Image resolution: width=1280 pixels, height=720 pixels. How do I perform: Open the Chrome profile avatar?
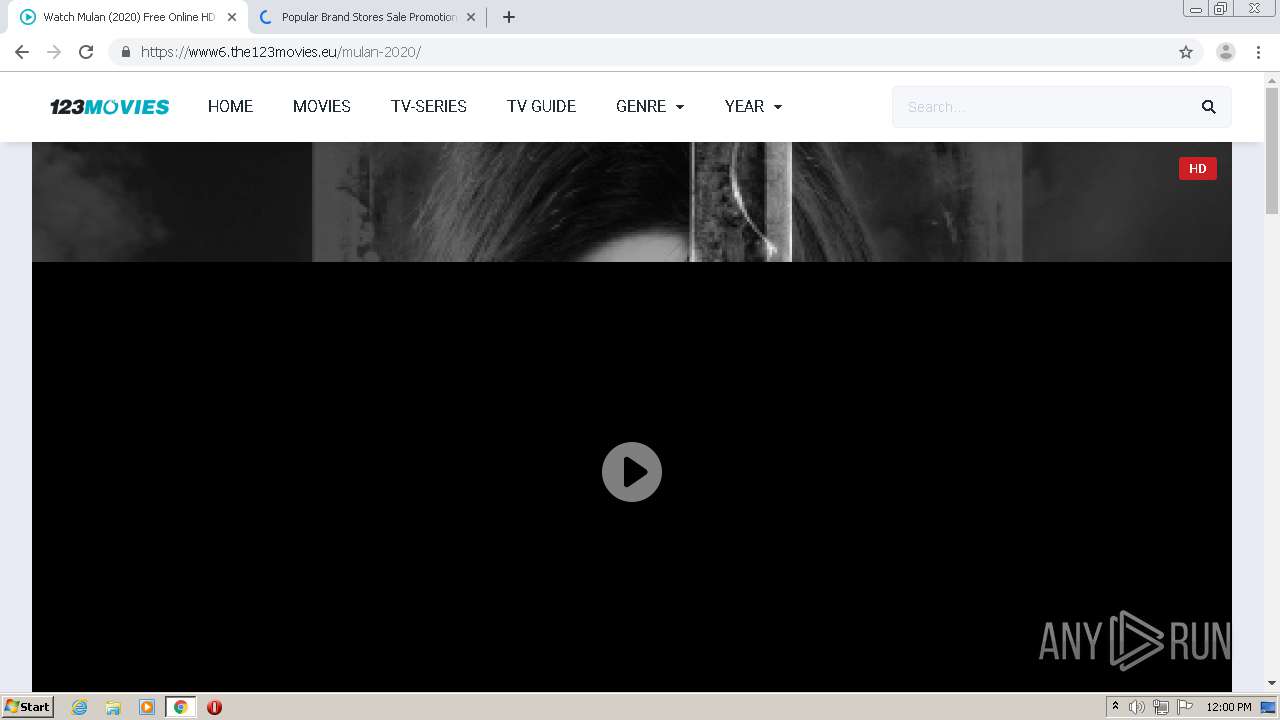point(1226,52)
